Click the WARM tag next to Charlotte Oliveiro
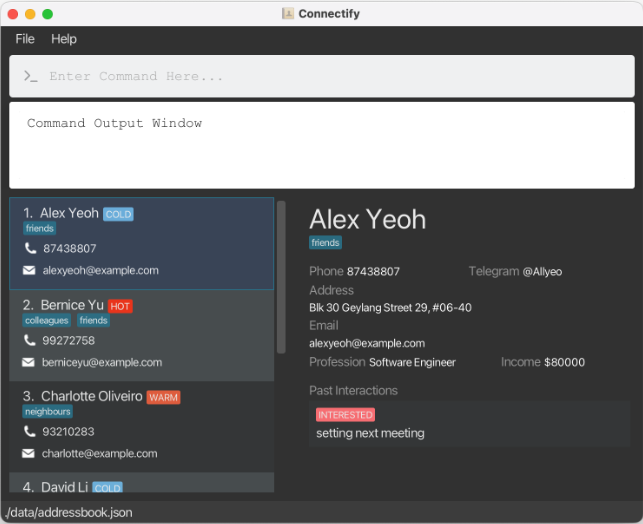This screenshot has width=643, height=524. click(x=163, y=397)
